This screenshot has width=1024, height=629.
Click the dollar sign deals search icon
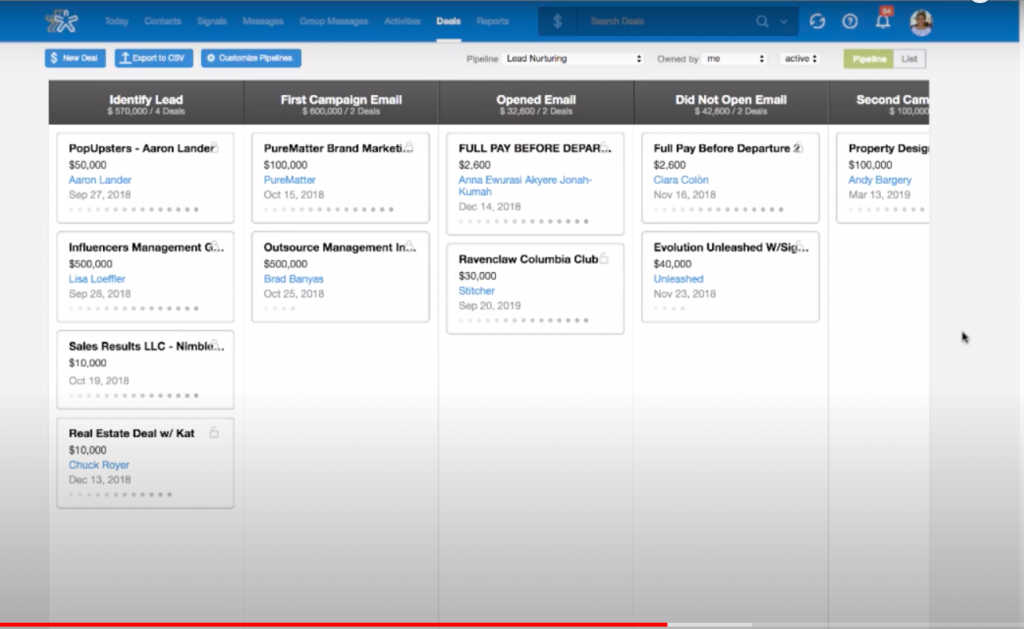557,22
